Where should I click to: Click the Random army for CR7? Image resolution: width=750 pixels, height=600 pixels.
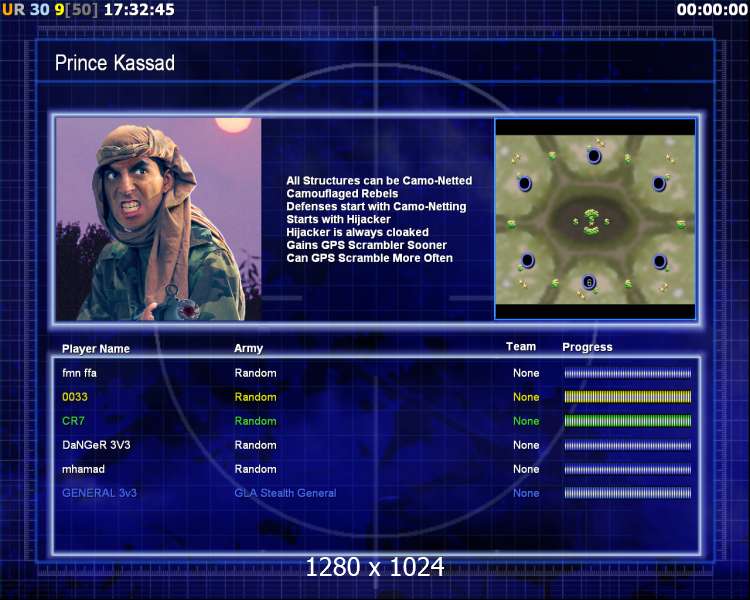(x=255, y=421)
